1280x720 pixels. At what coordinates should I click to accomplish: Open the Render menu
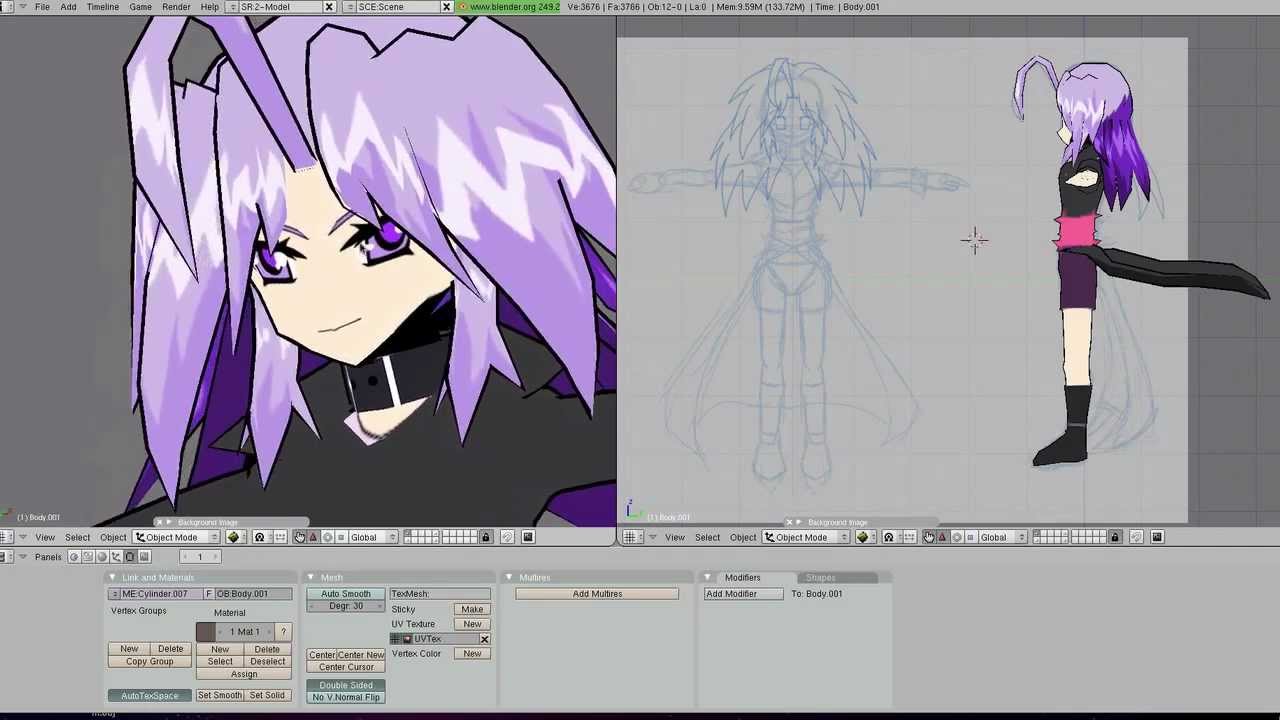[x=176, y=7]
